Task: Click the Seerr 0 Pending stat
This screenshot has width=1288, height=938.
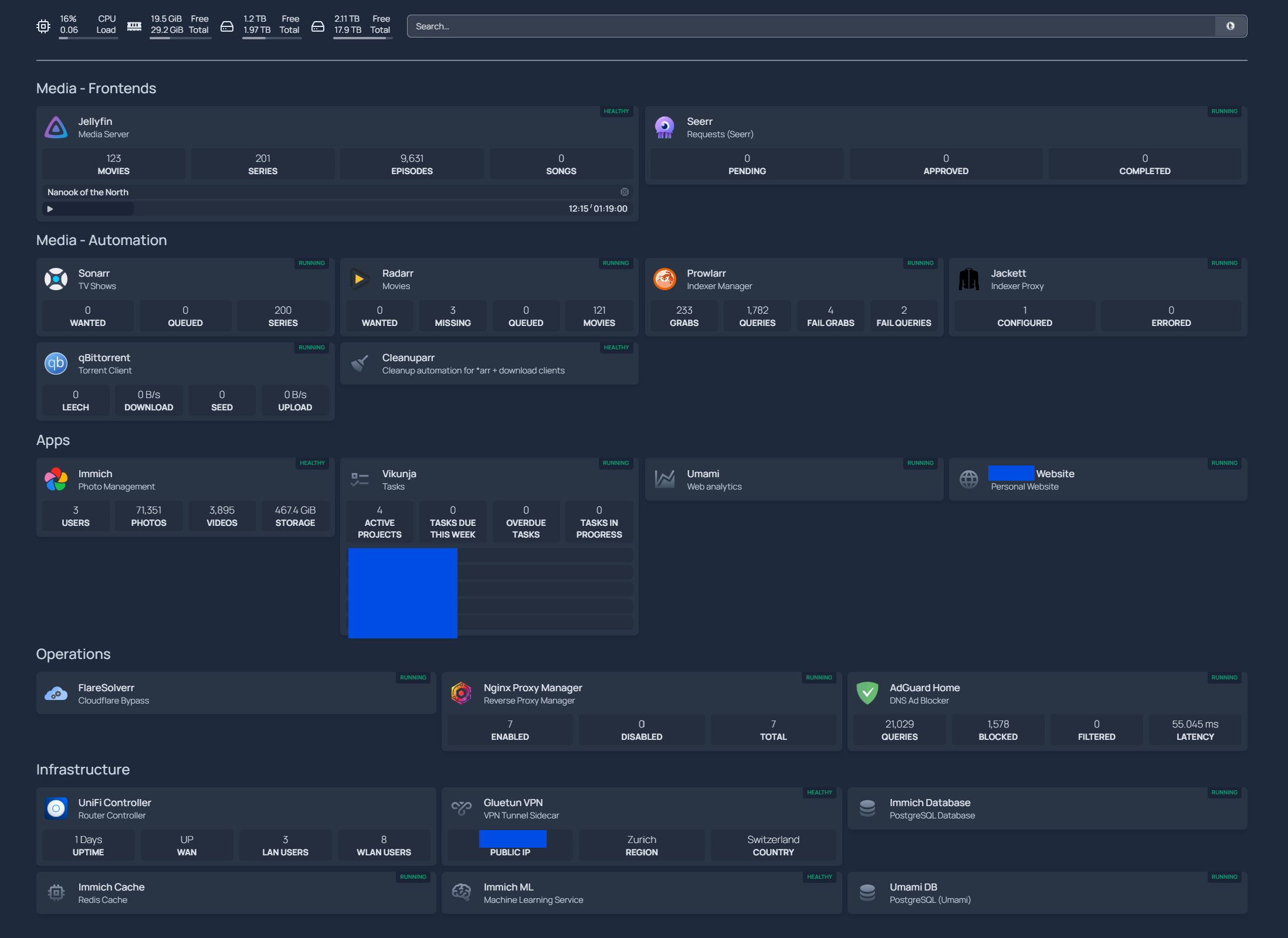Action: [x=747, y=164]
